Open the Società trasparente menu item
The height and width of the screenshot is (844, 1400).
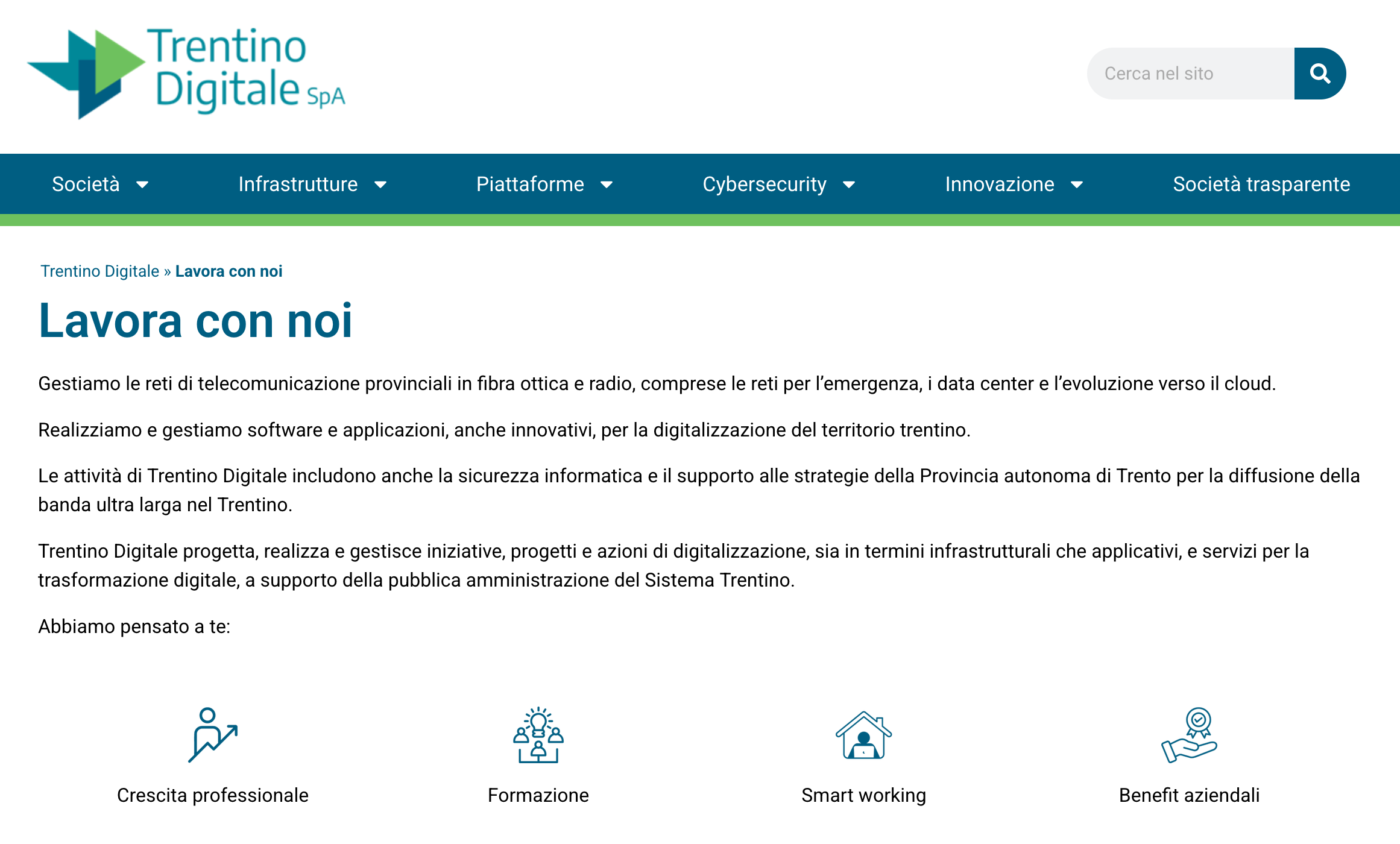(x=1261, y=184)
